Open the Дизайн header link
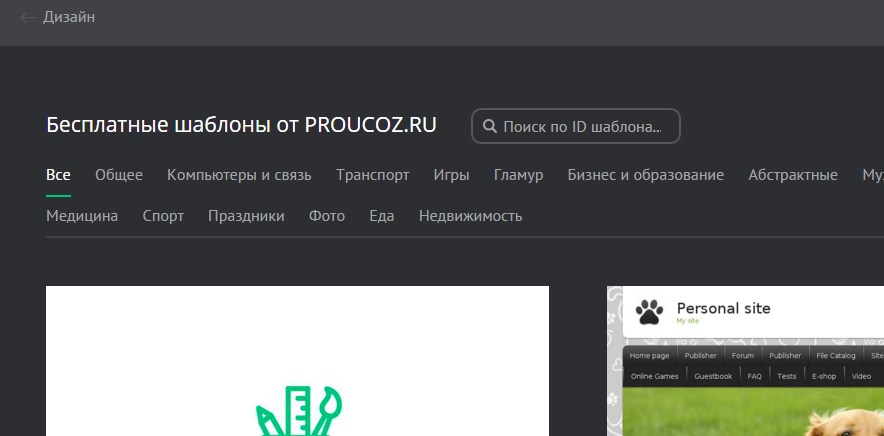This screenshot has height=436, width=884. tap(69, 17)
